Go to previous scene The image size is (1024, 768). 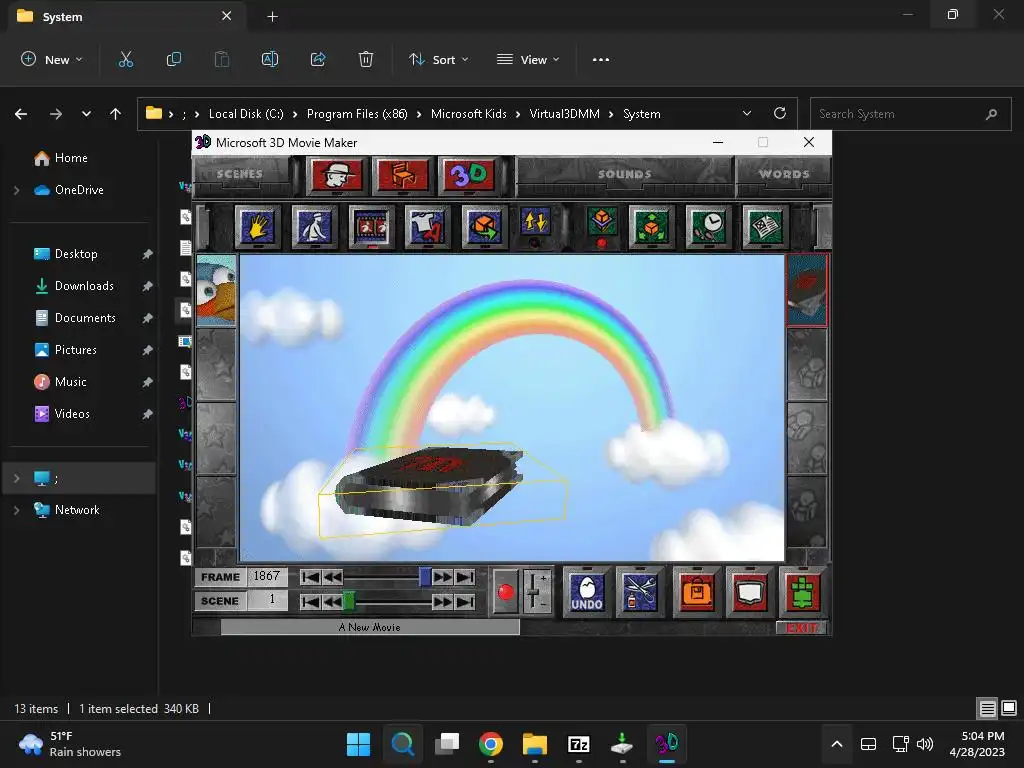point(332,601)
